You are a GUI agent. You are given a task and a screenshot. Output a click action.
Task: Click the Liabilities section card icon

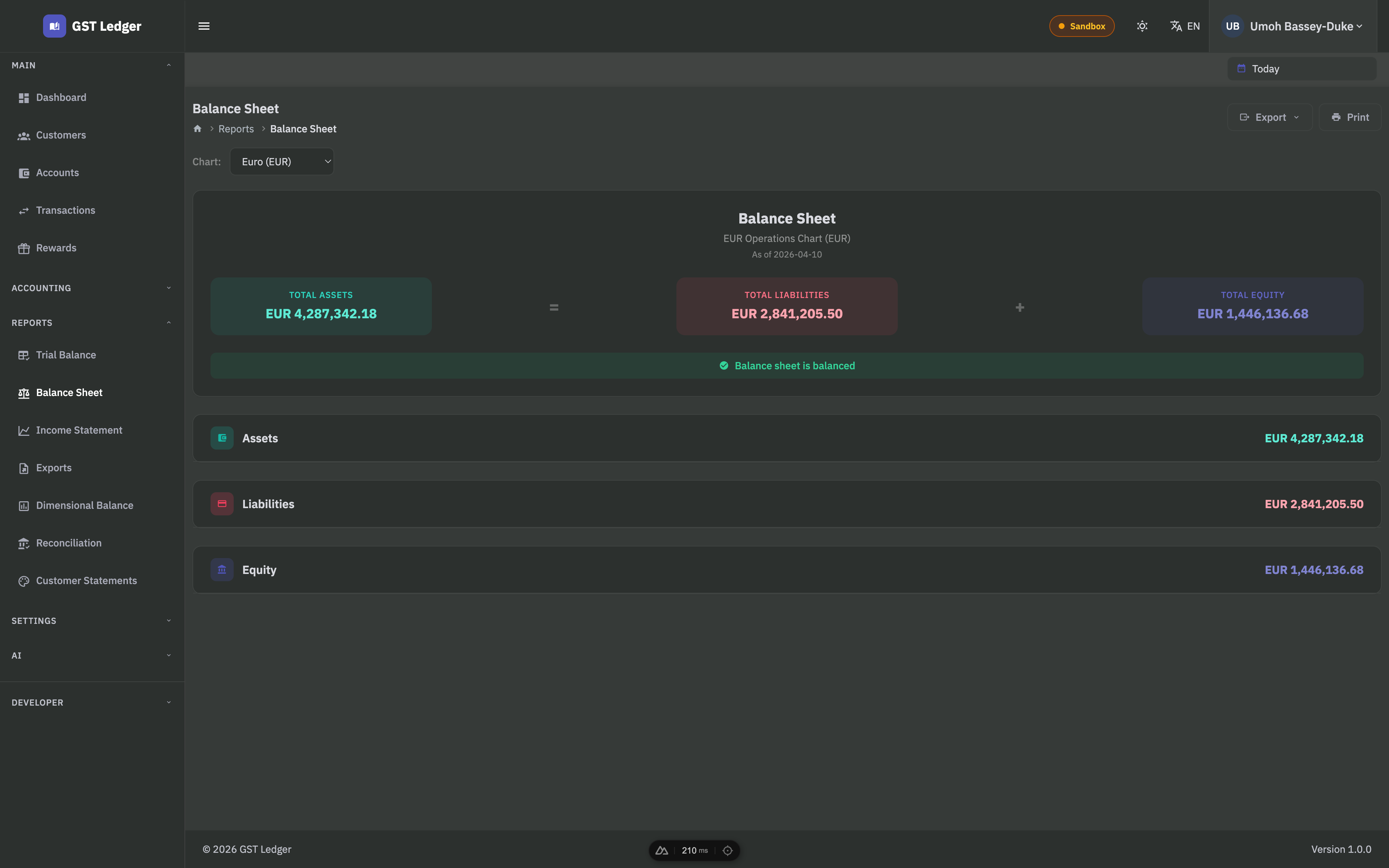[222, 504]
